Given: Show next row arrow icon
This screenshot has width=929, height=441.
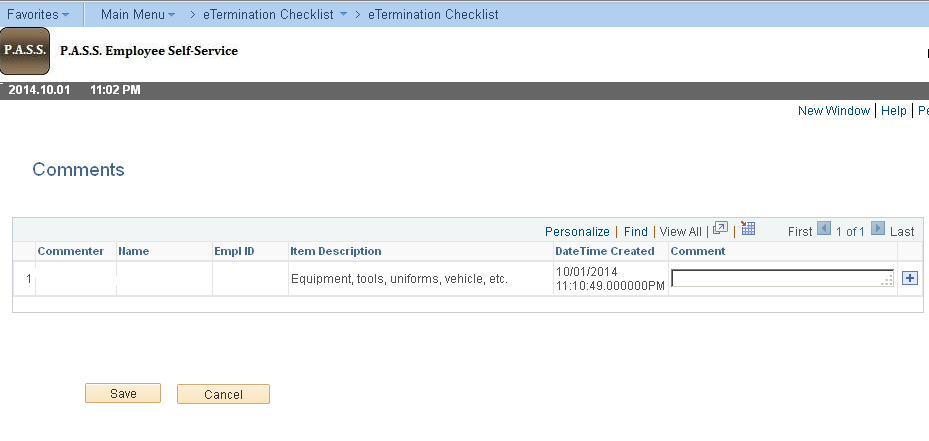Looking at the screenshot, I should pyautogui.click(x=878, y=228).
